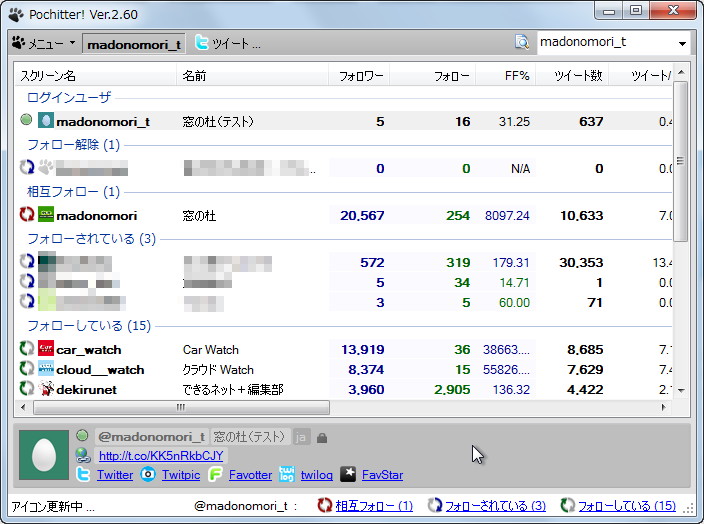Click the 8097.24 FF% value
Screen dimensions: 704x524
coord(507,216)
